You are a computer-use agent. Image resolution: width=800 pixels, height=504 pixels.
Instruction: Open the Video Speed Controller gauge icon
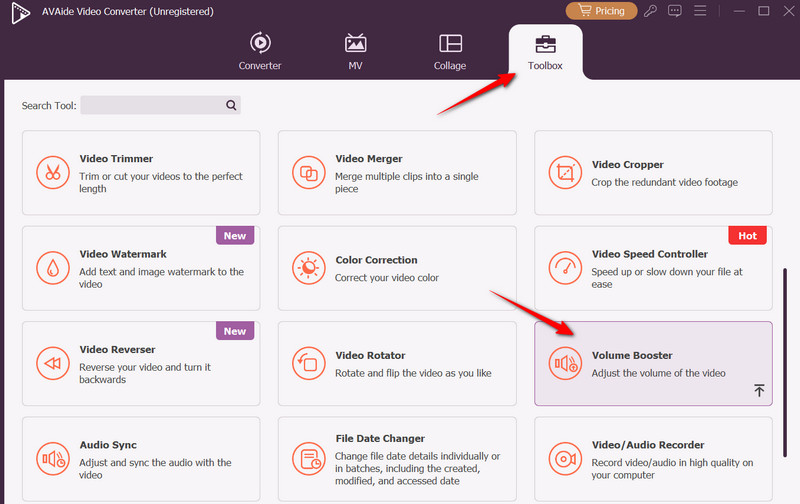tap(565, 267)
